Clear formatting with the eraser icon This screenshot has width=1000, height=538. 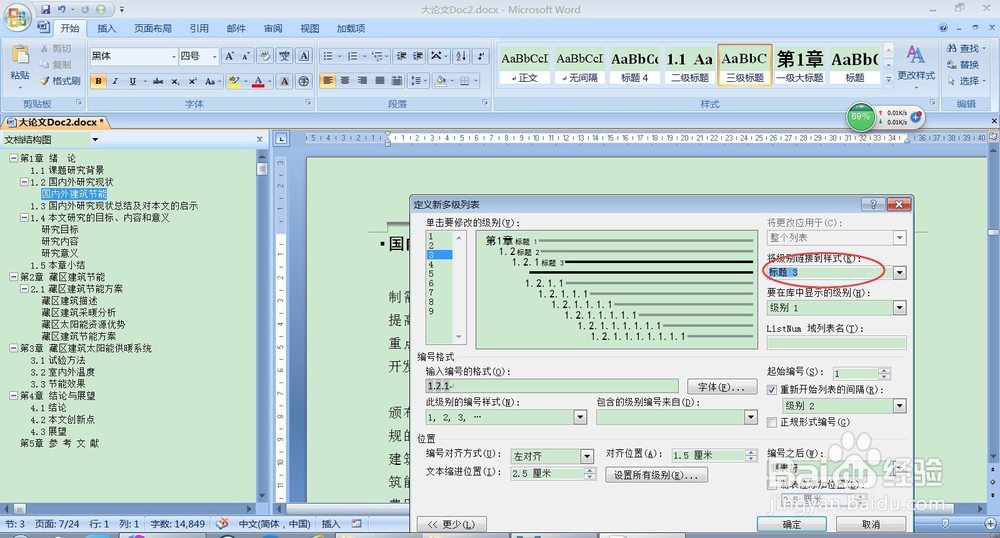click(265, 56)
